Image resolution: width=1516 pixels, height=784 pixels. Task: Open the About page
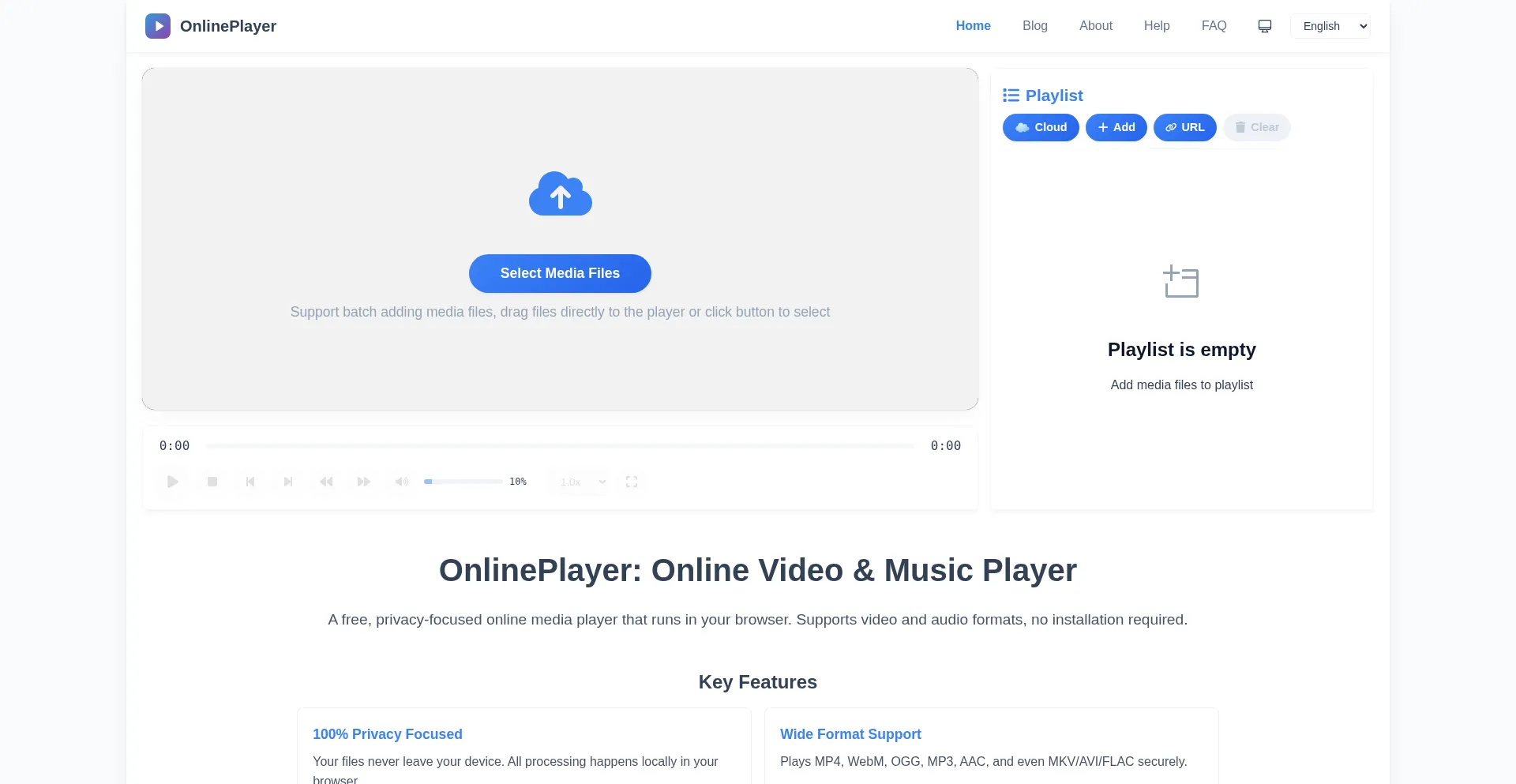[1096, 26]
